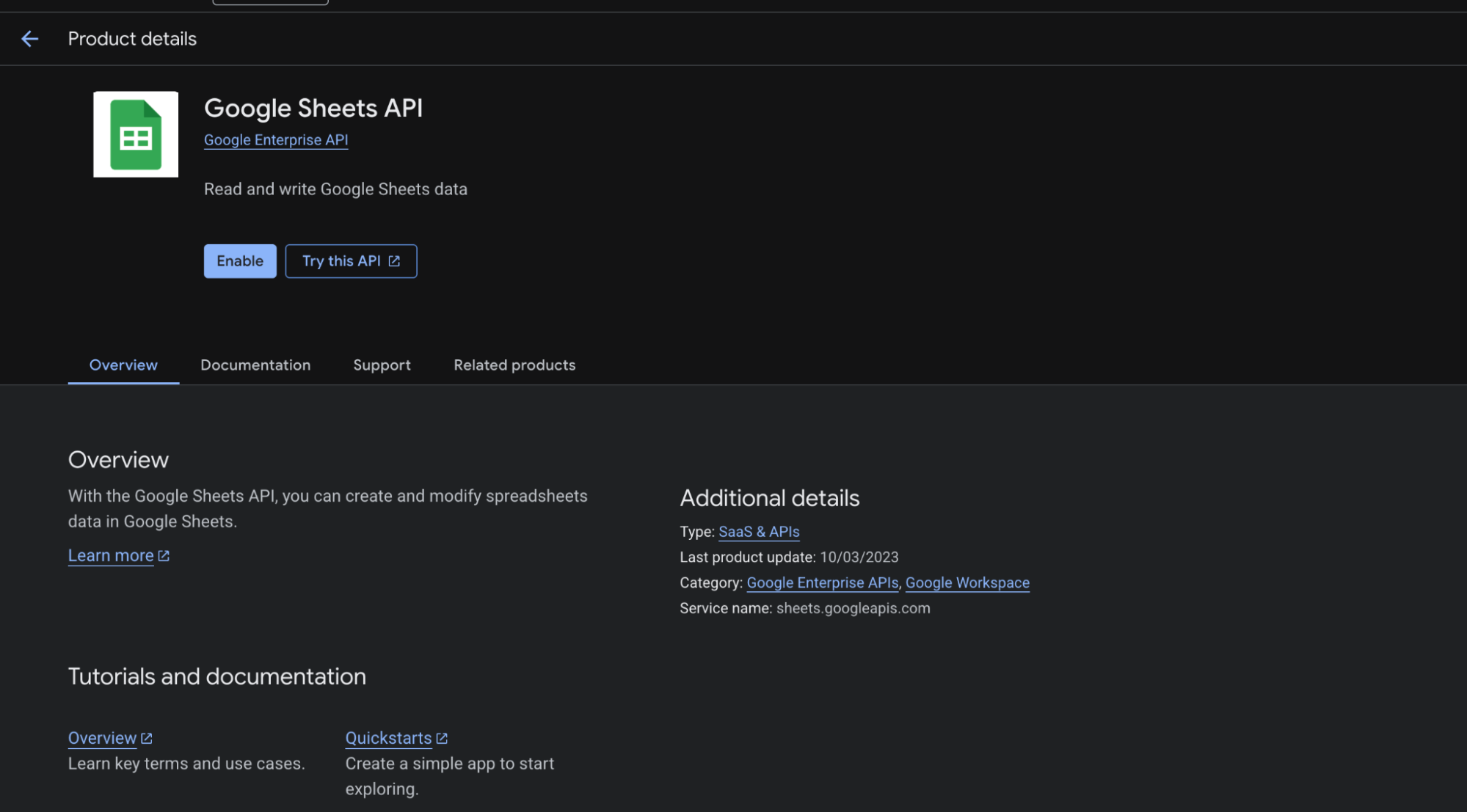Click the Google Sheets API title
This screenshot has height=812, width=1467.
click(313, 109)
